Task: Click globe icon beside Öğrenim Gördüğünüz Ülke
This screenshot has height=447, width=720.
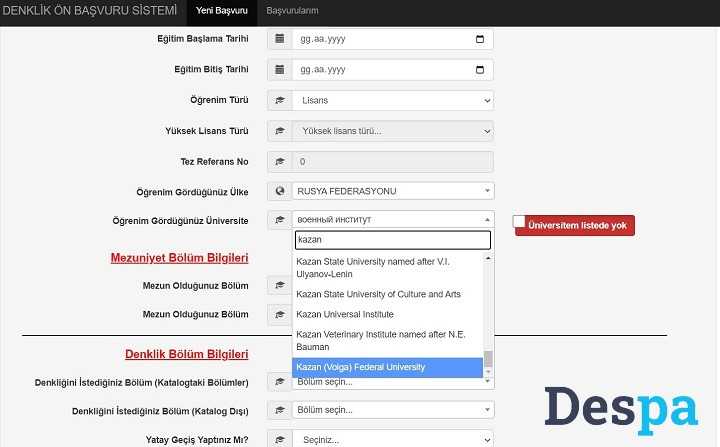Action: pos(280,191)
